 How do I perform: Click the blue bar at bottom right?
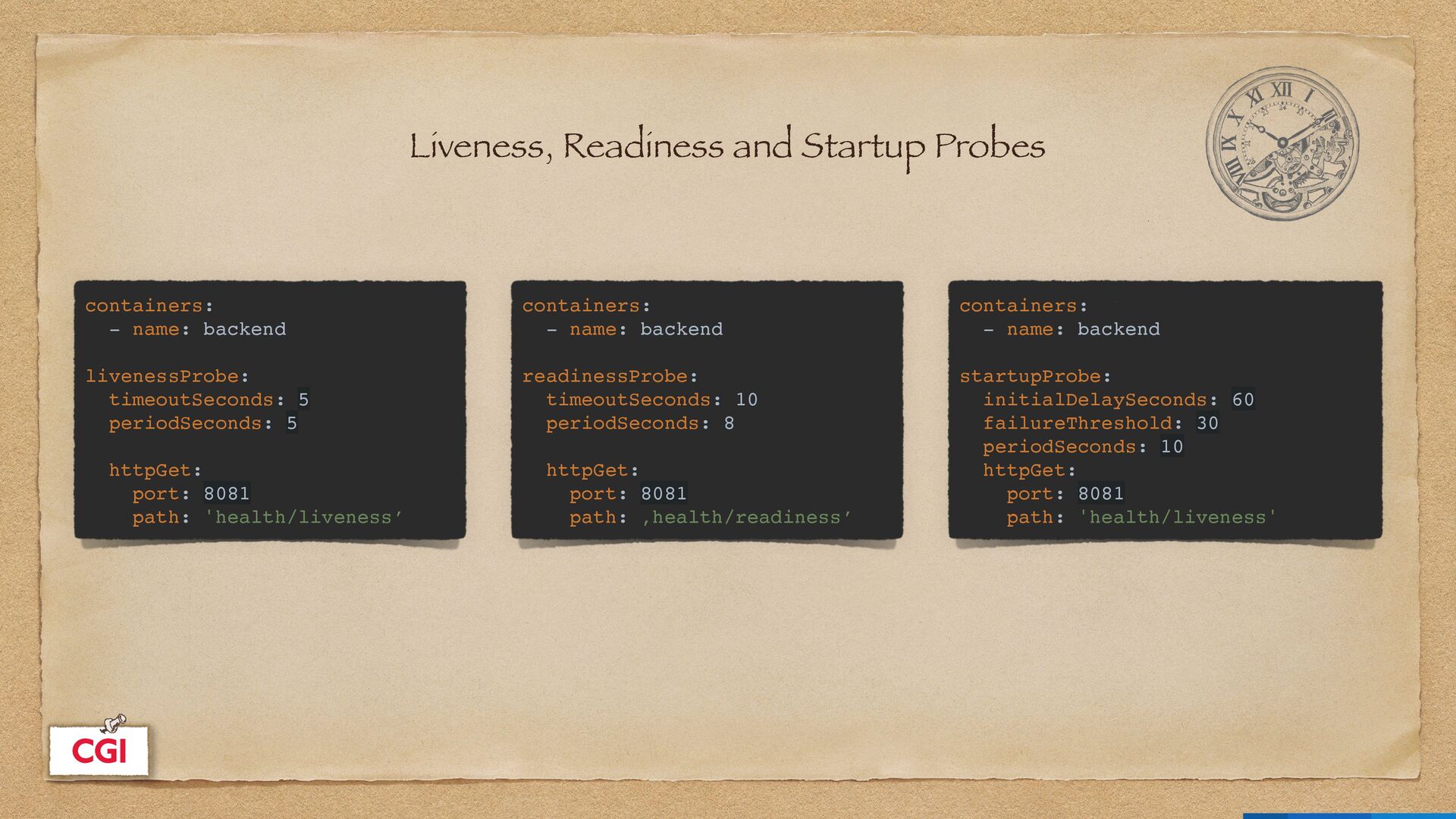tap(1350, 816)
